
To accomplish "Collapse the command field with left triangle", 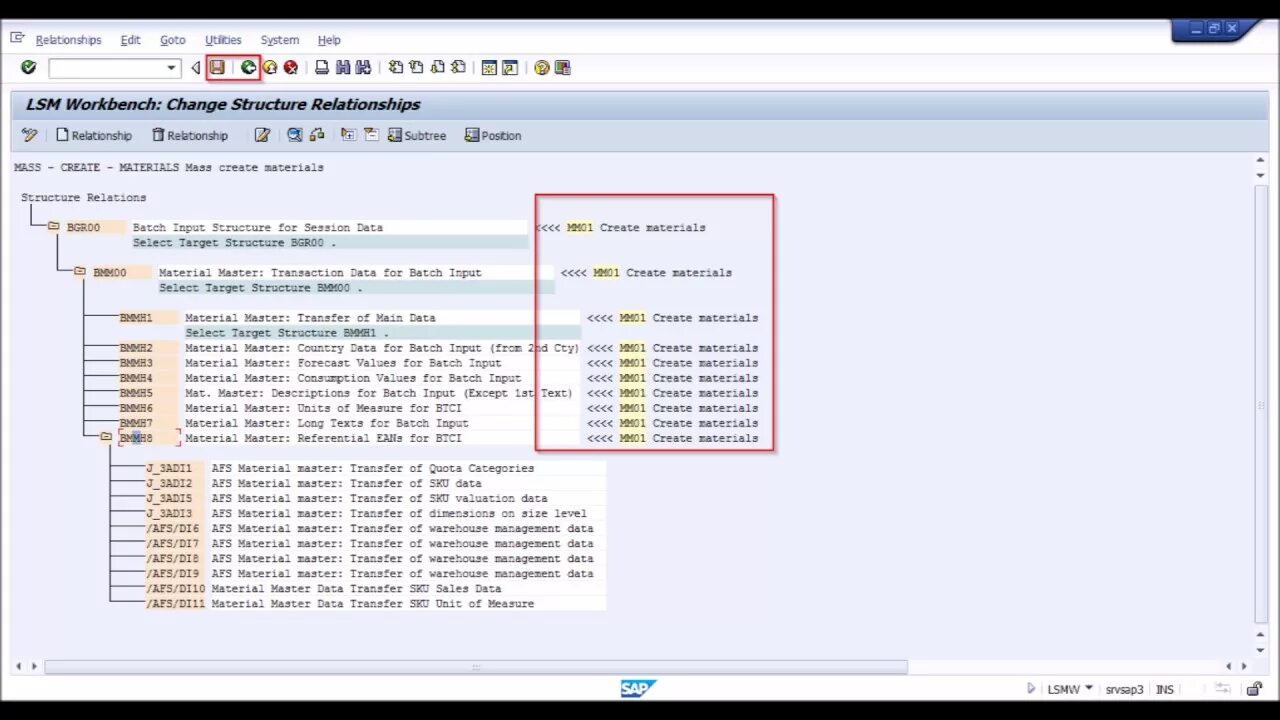I will click(x=196, y=68).
